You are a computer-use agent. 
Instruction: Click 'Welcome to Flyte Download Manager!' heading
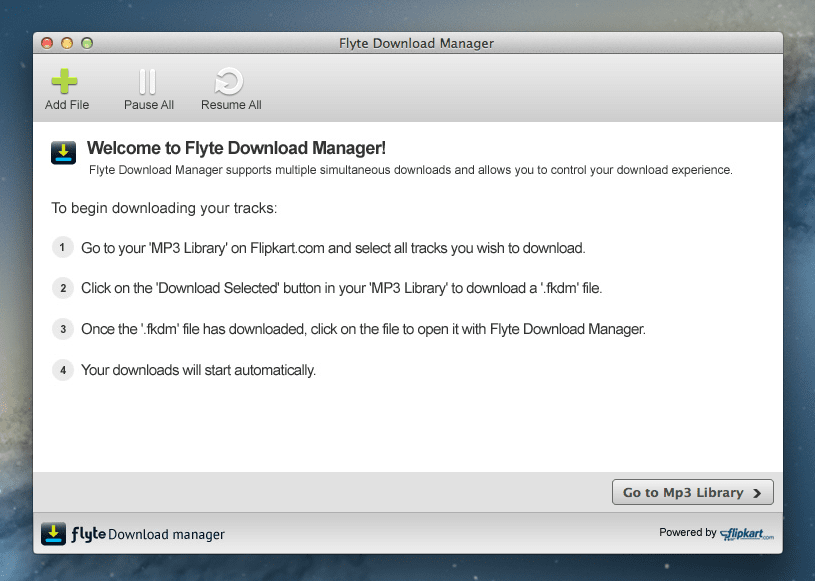coord(236,148)
